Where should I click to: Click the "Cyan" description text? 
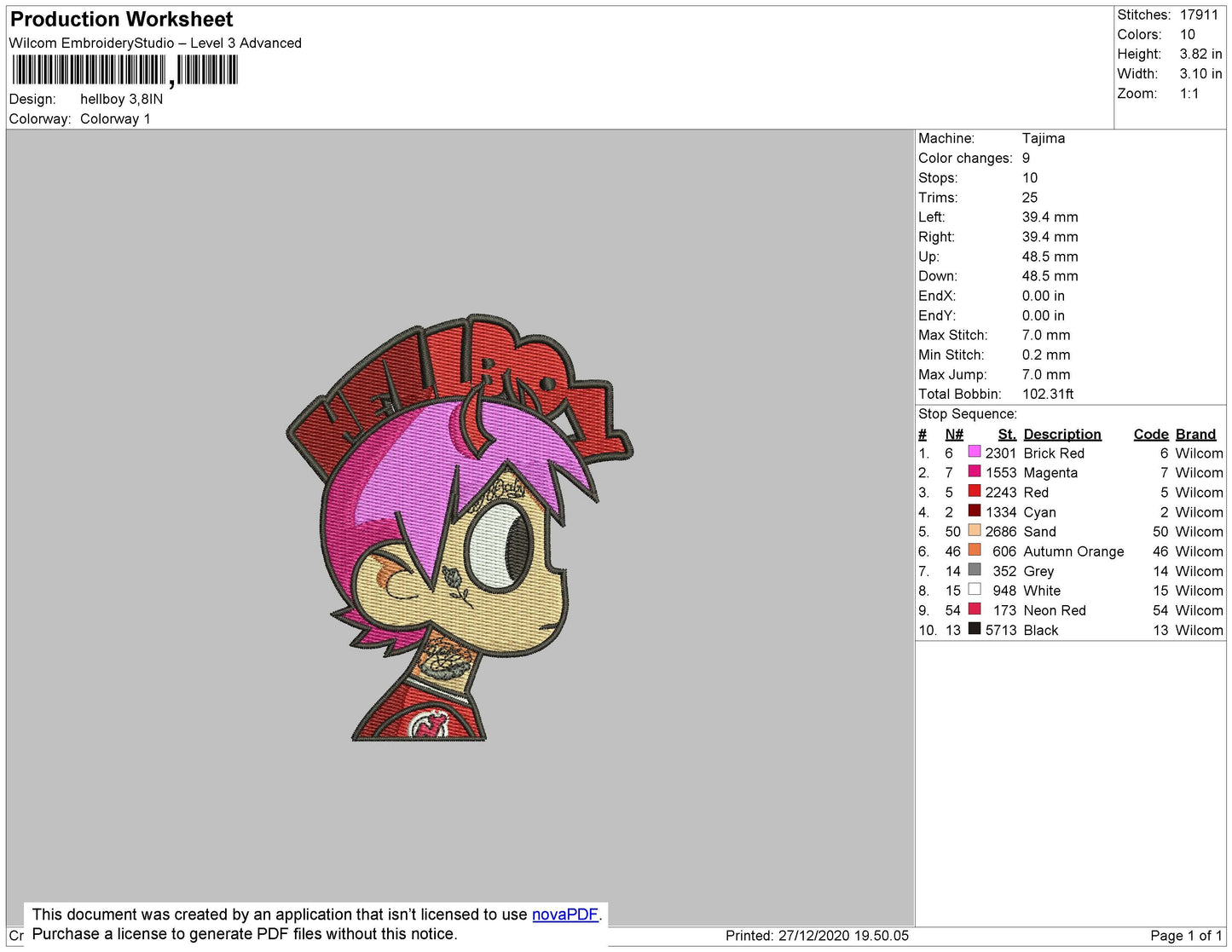[x=1040, y=513]
